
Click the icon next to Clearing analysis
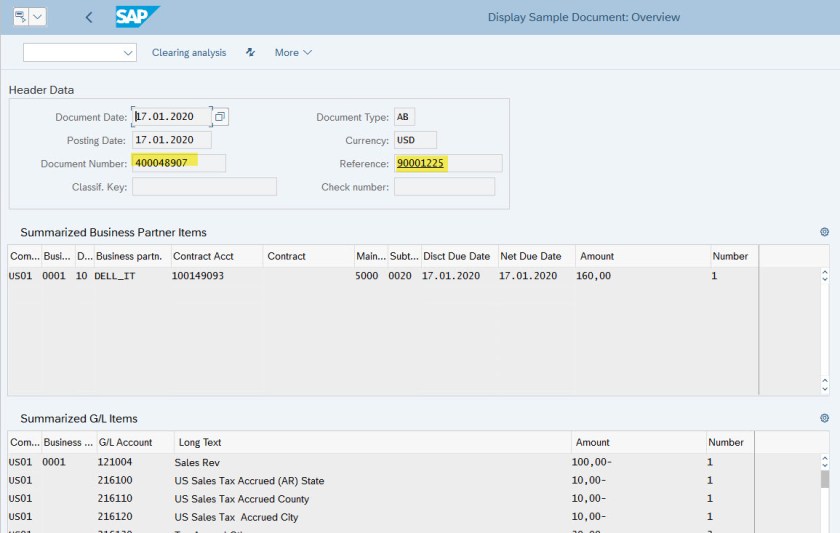click(250, 52)
